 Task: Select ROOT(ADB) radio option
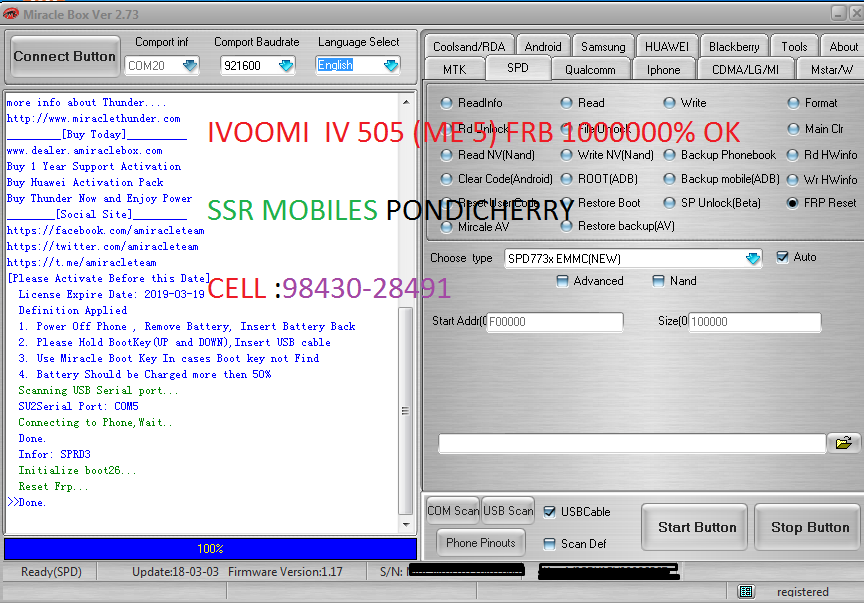[x=566, y=179]
